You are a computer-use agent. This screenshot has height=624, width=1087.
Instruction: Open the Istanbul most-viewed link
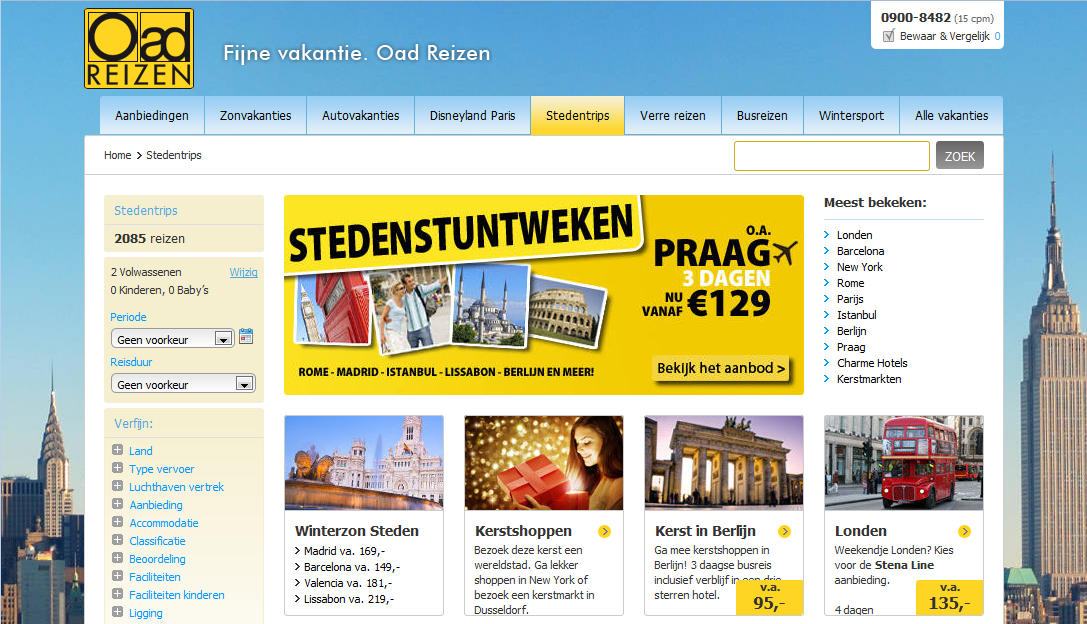click(857, 315)
